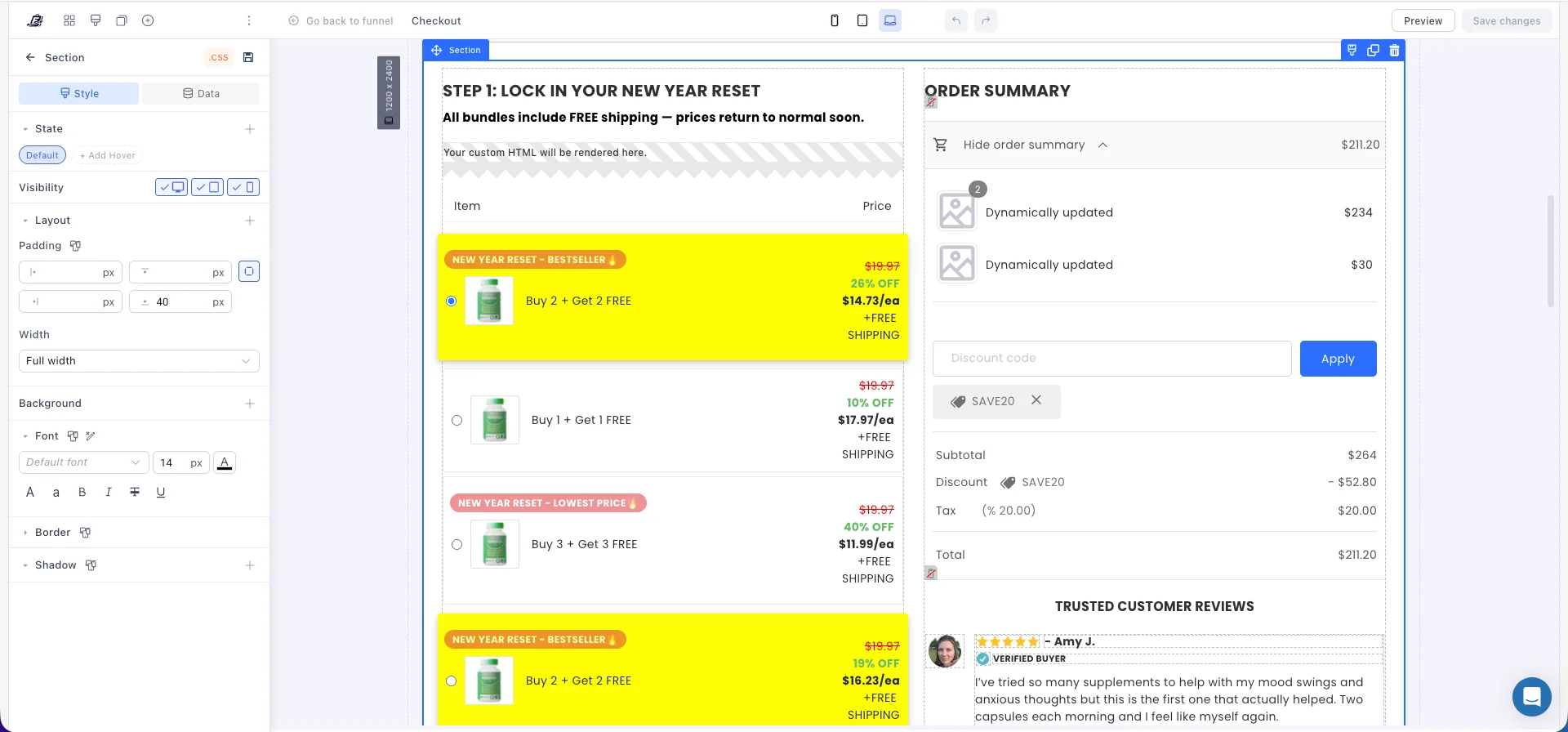Collapse Hide order summary chevron

tap(1102, 145)
